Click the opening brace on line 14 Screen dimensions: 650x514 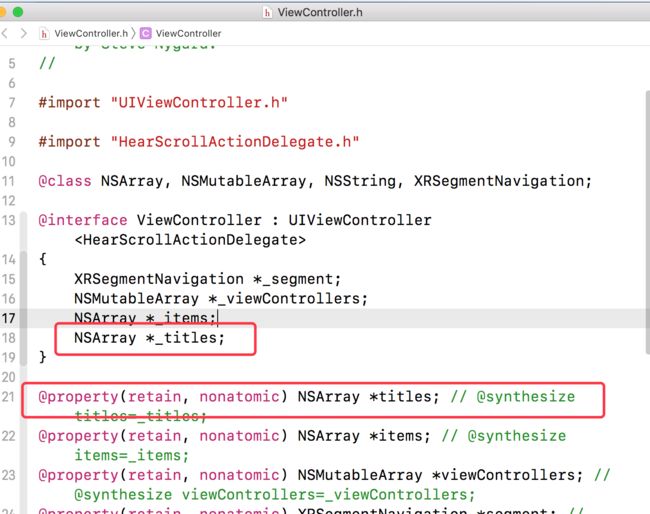click(x=42, y=259)
